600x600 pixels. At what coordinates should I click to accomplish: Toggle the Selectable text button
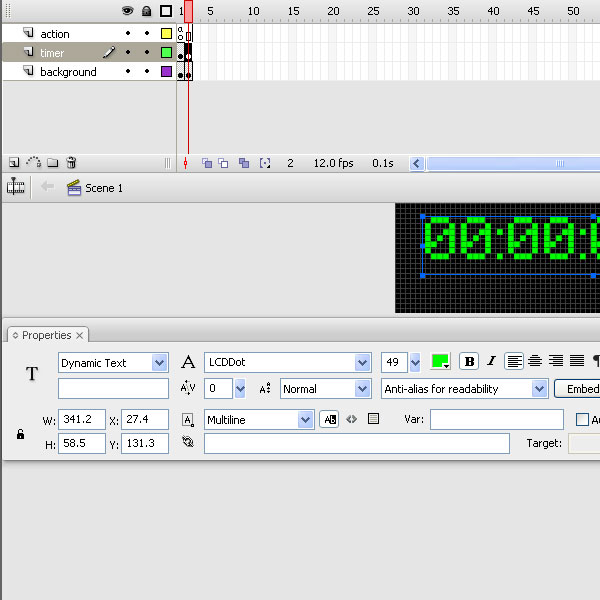[x=329, y=420]
